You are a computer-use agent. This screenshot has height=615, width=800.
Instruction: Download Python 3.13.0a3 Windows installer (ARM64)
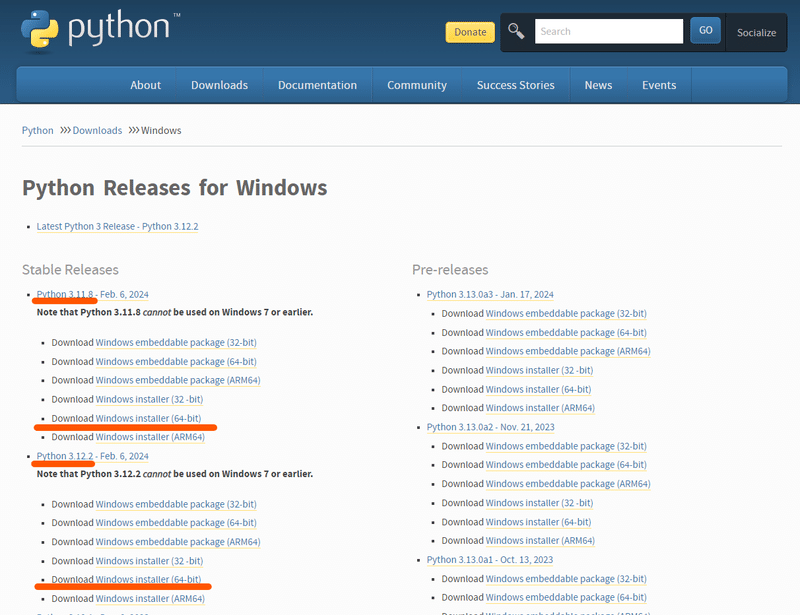point(540,408)
